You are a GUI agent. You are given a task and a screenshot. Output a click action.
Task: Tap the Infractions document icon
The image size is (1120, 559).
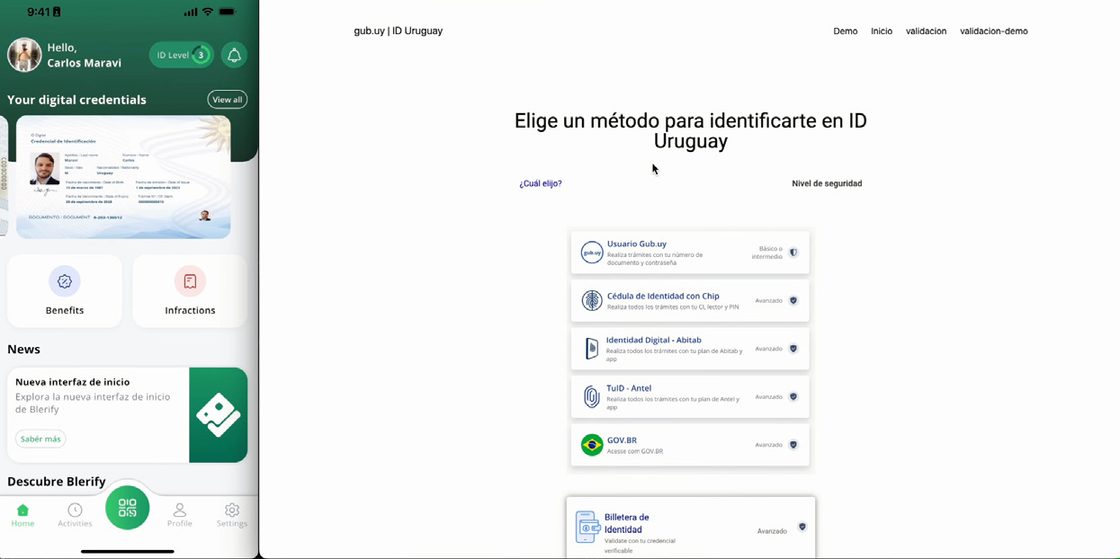pyautogui.click(x=190, y=281)
